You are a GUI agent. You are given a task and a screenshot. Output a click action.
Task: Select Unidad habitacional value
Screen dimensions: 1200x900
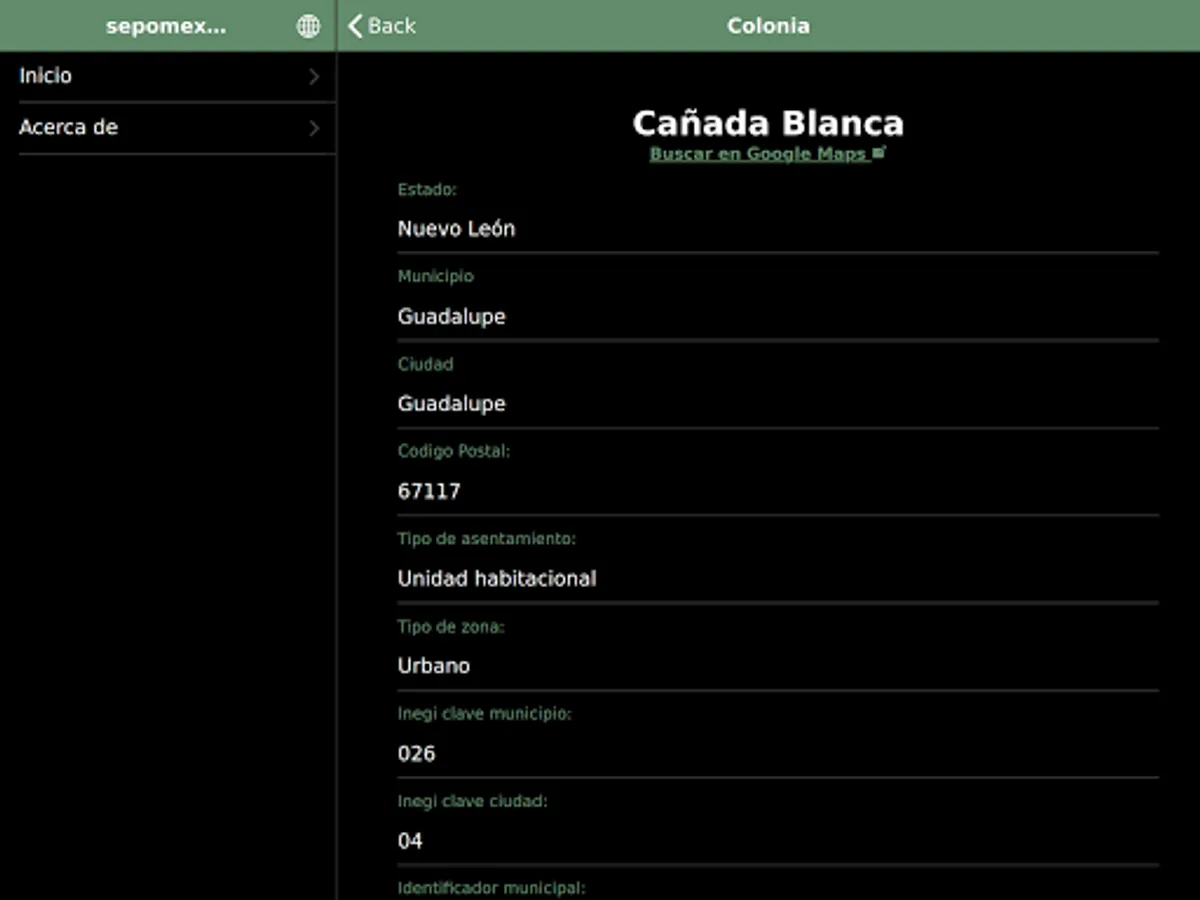pos(497,578)
